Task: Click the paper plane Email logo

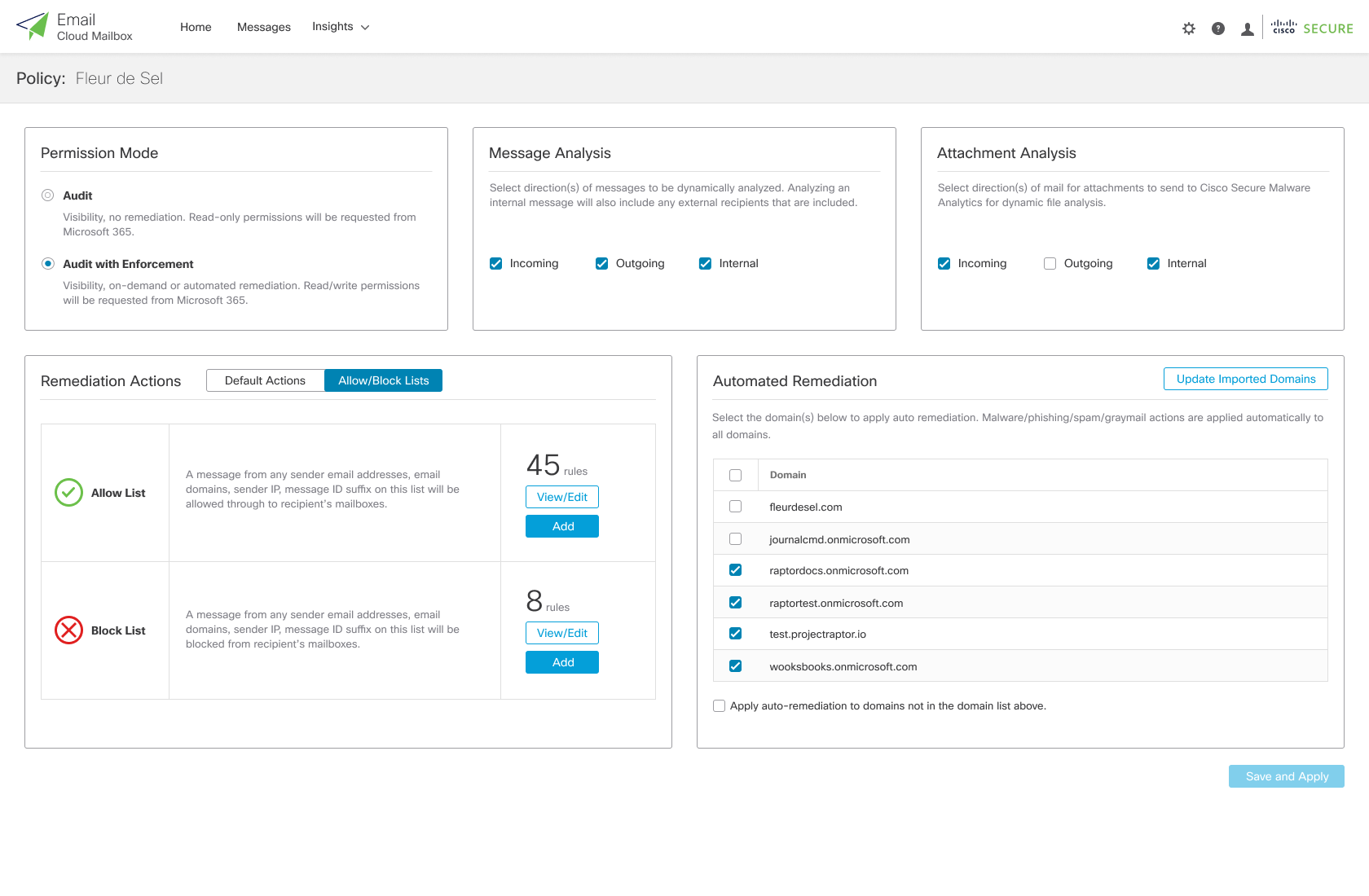Action: click(x=33, y=26)
